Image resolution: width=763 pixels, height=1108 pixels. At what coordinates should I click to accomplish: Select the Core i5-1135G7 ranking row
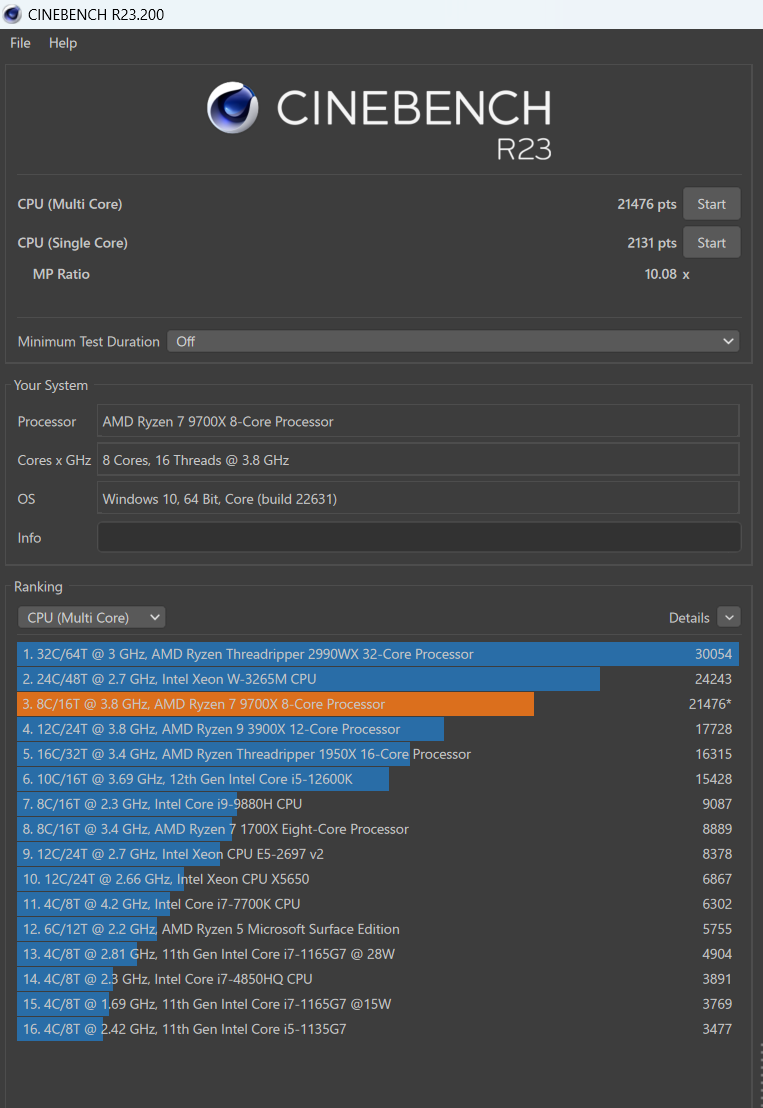coord(378,1029)
